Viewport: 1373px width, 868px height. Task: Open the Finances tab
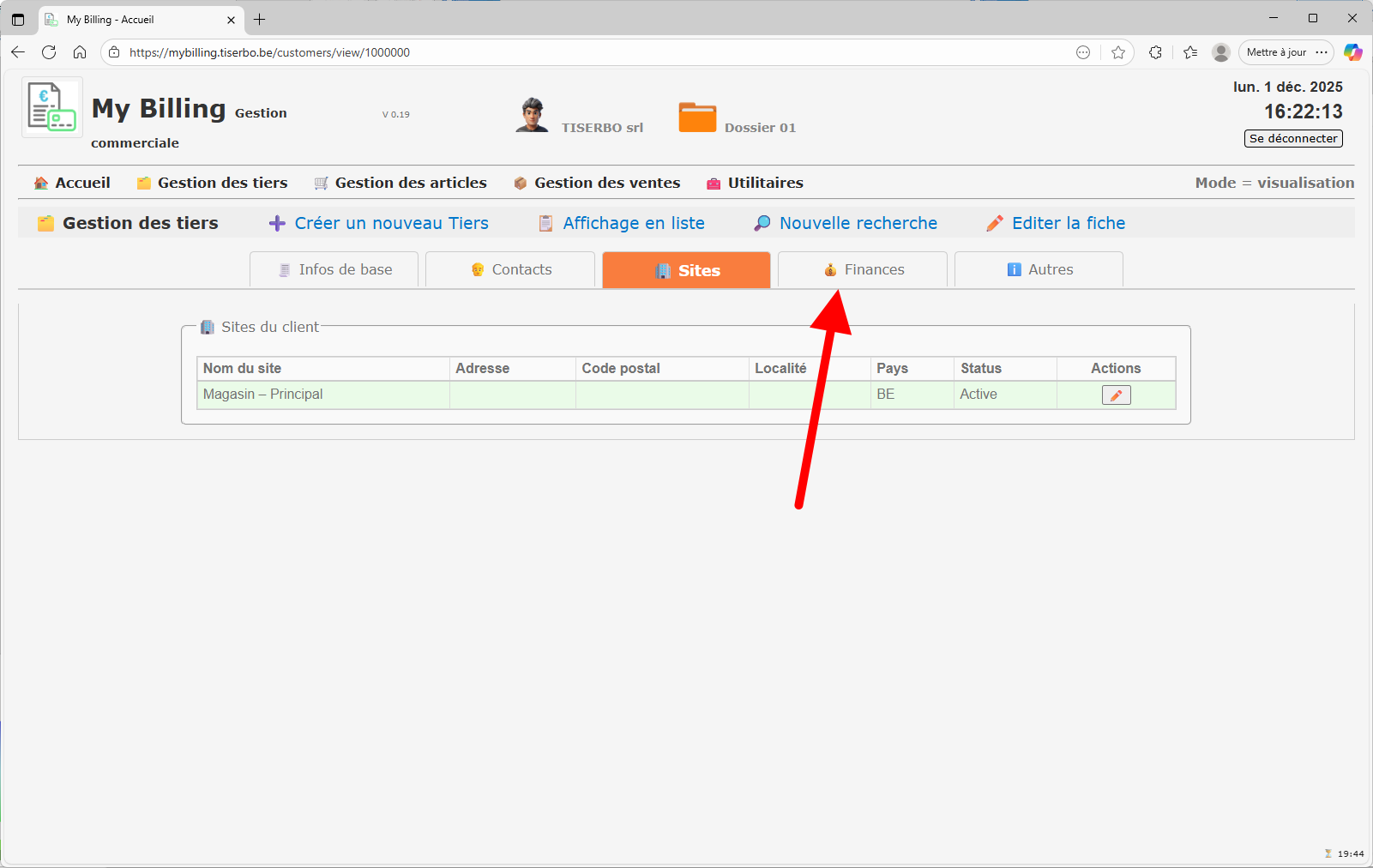click(x=863, y=269)
